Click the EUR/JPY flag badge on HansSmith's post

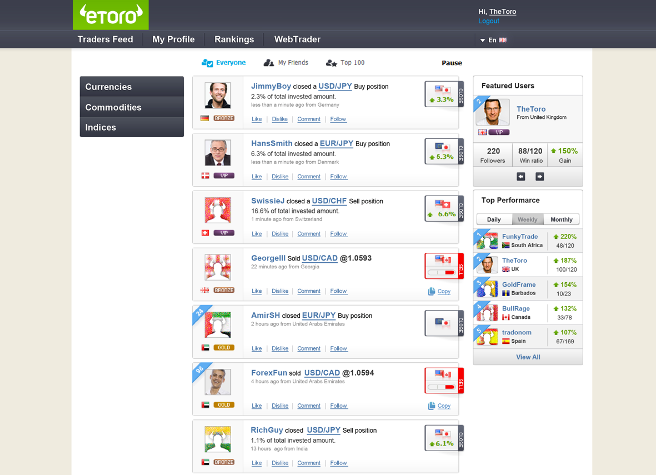444,151
